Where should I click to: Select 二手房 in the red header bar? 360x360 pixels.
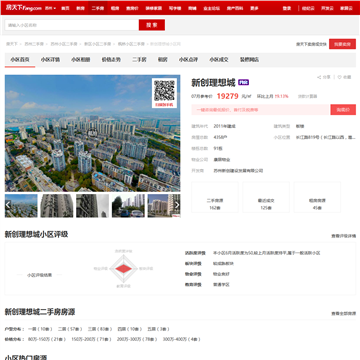click(x=98, y=8)
